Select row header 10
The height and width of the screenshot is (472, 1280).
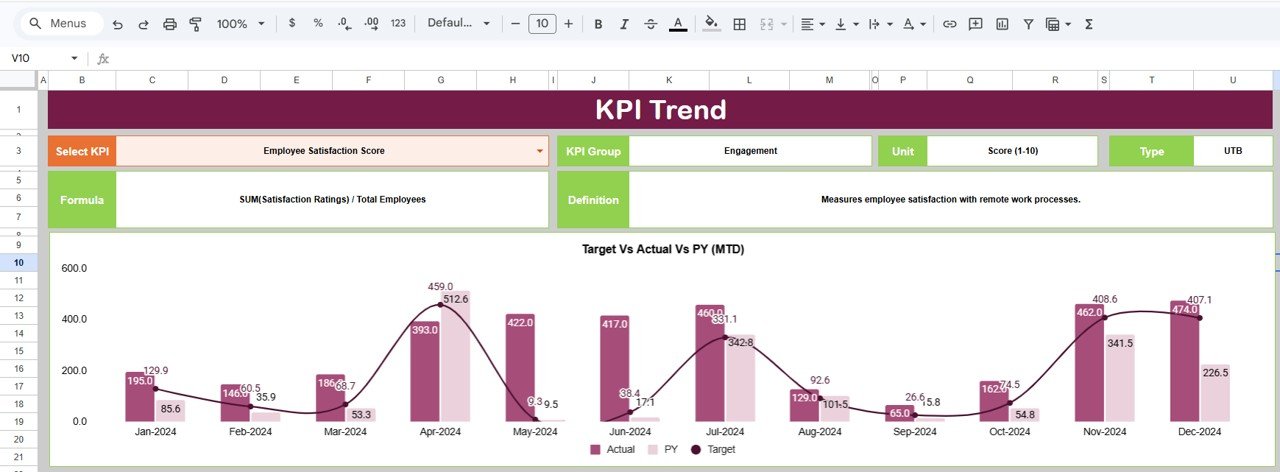[x=19, y=263]
